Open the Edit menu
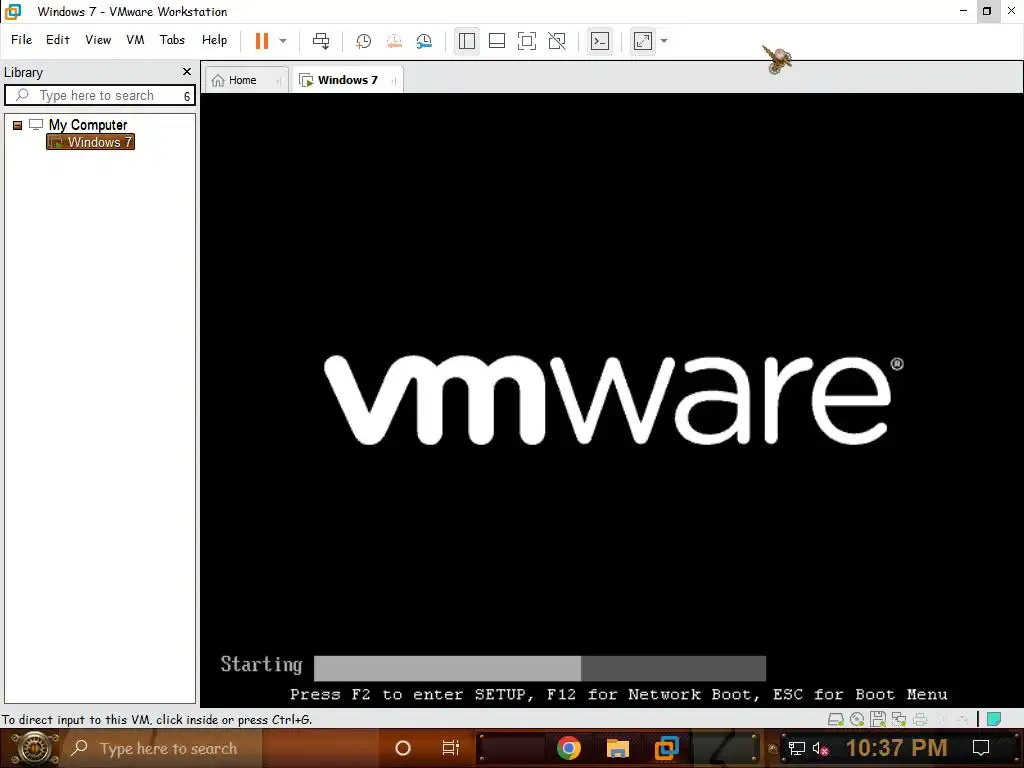 [x=57, y=40]
